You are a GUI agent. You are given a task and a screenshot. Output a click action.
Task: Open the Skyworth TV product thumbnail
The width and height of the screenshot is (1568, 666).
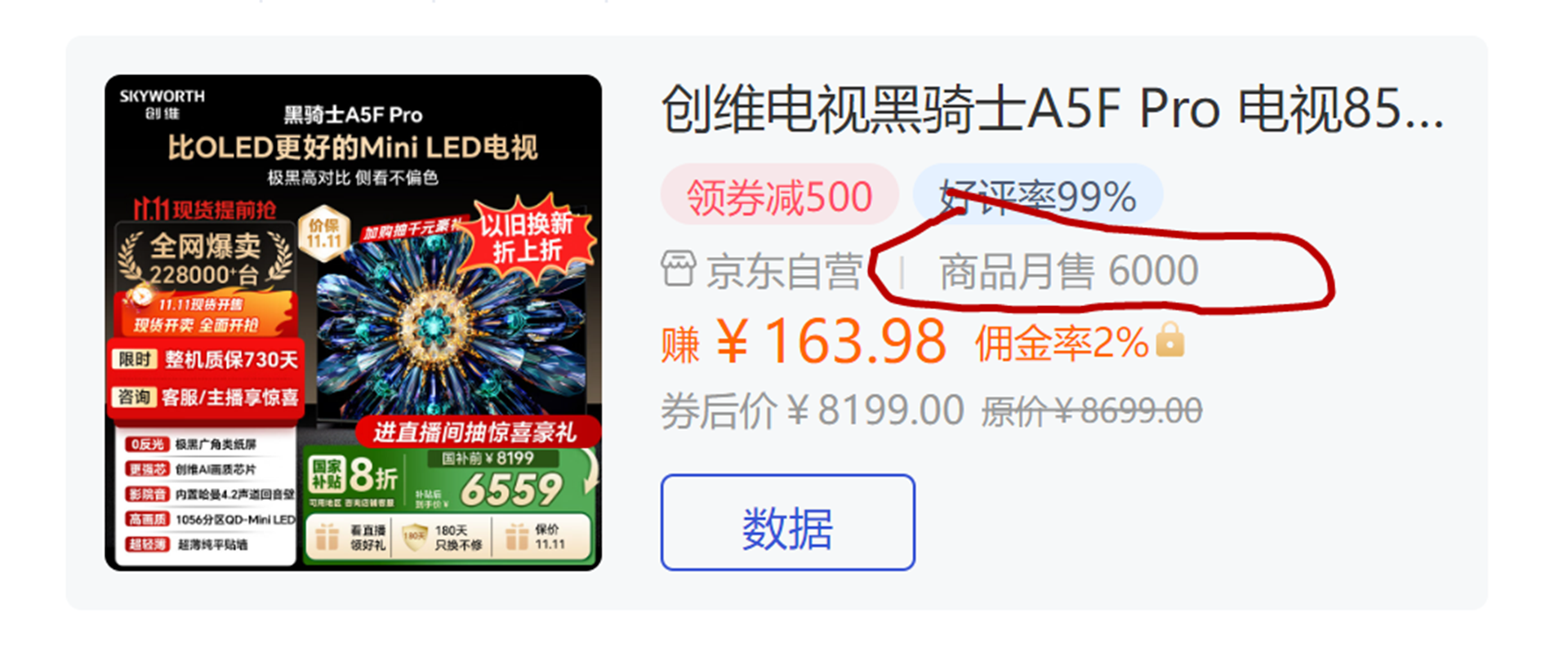pyautogui.click(x=354, y=322)
